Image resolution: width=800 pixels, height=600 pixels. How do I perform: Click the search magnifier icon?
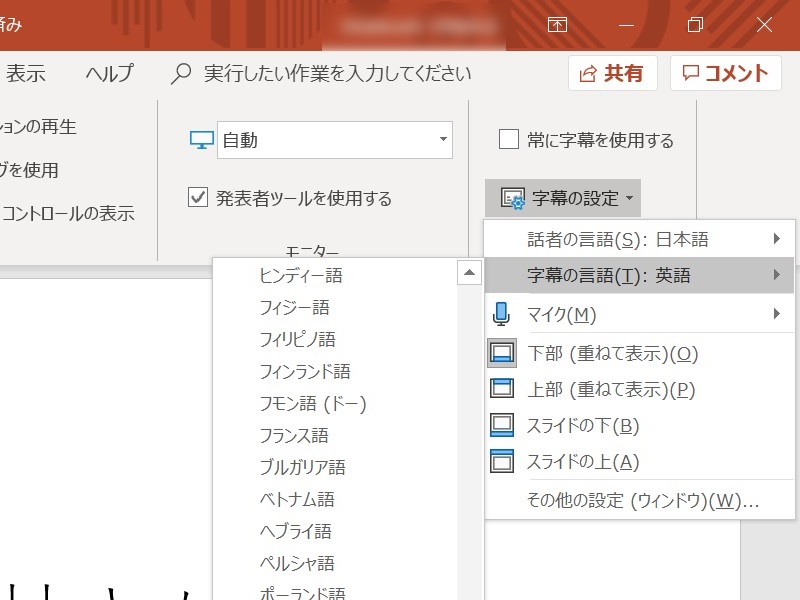coord(181,72)
